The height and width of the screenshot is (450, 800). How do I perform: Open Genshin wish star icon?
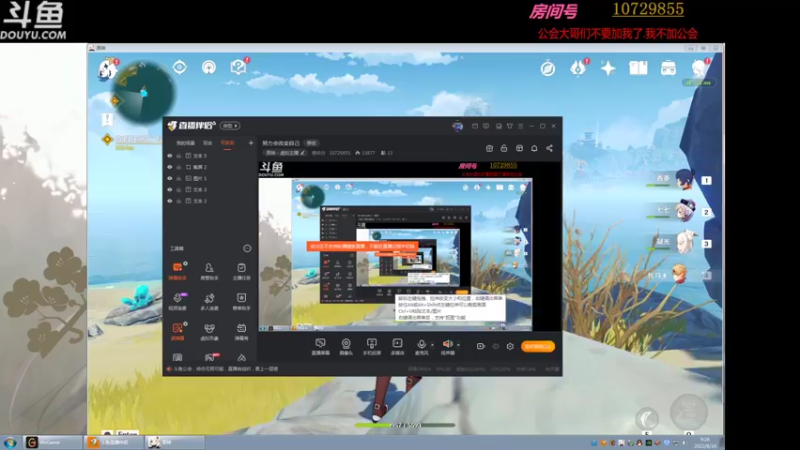point(608,68)
